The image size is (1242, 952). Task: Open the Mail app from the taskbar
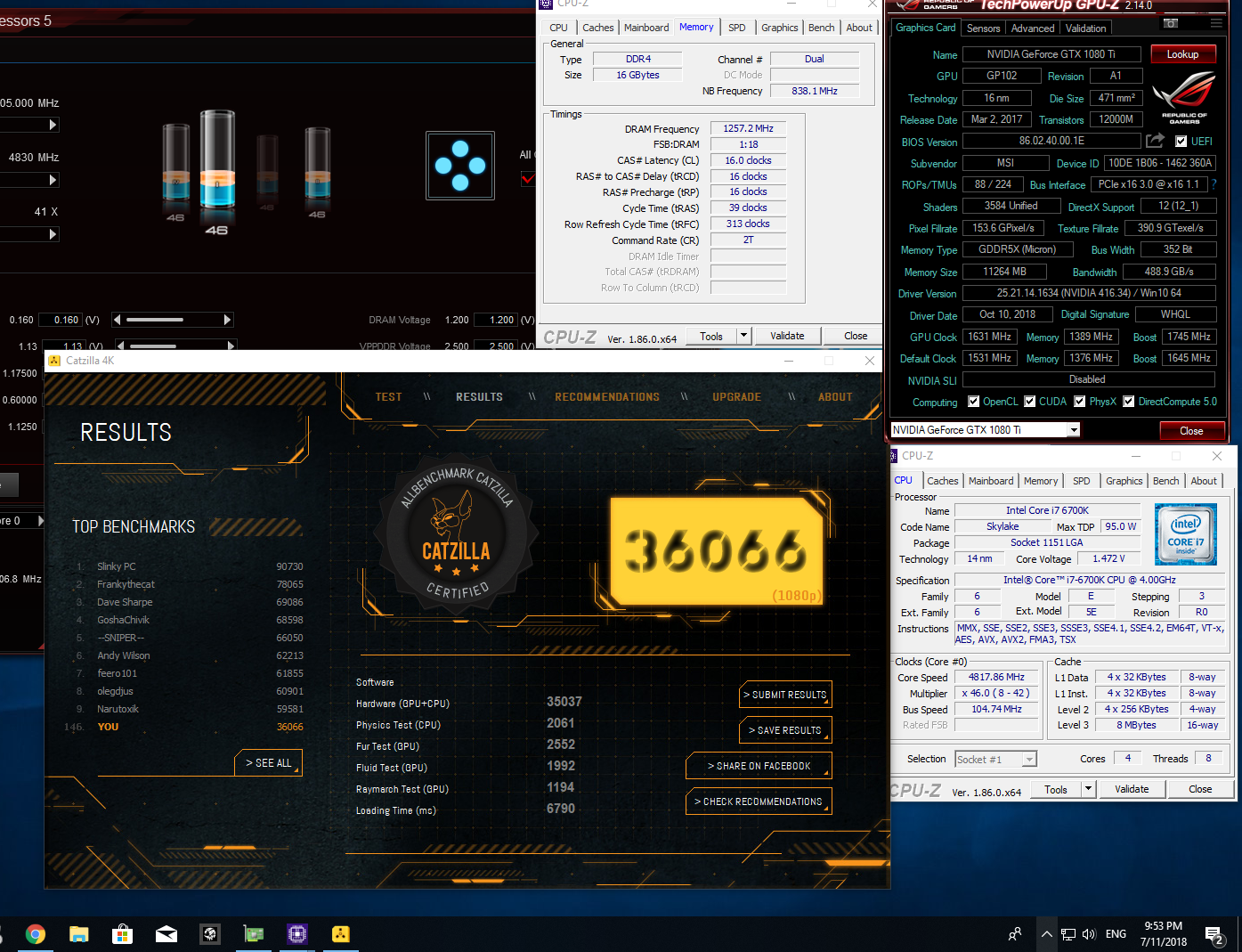pyautogui.click(x=166, y=933)
